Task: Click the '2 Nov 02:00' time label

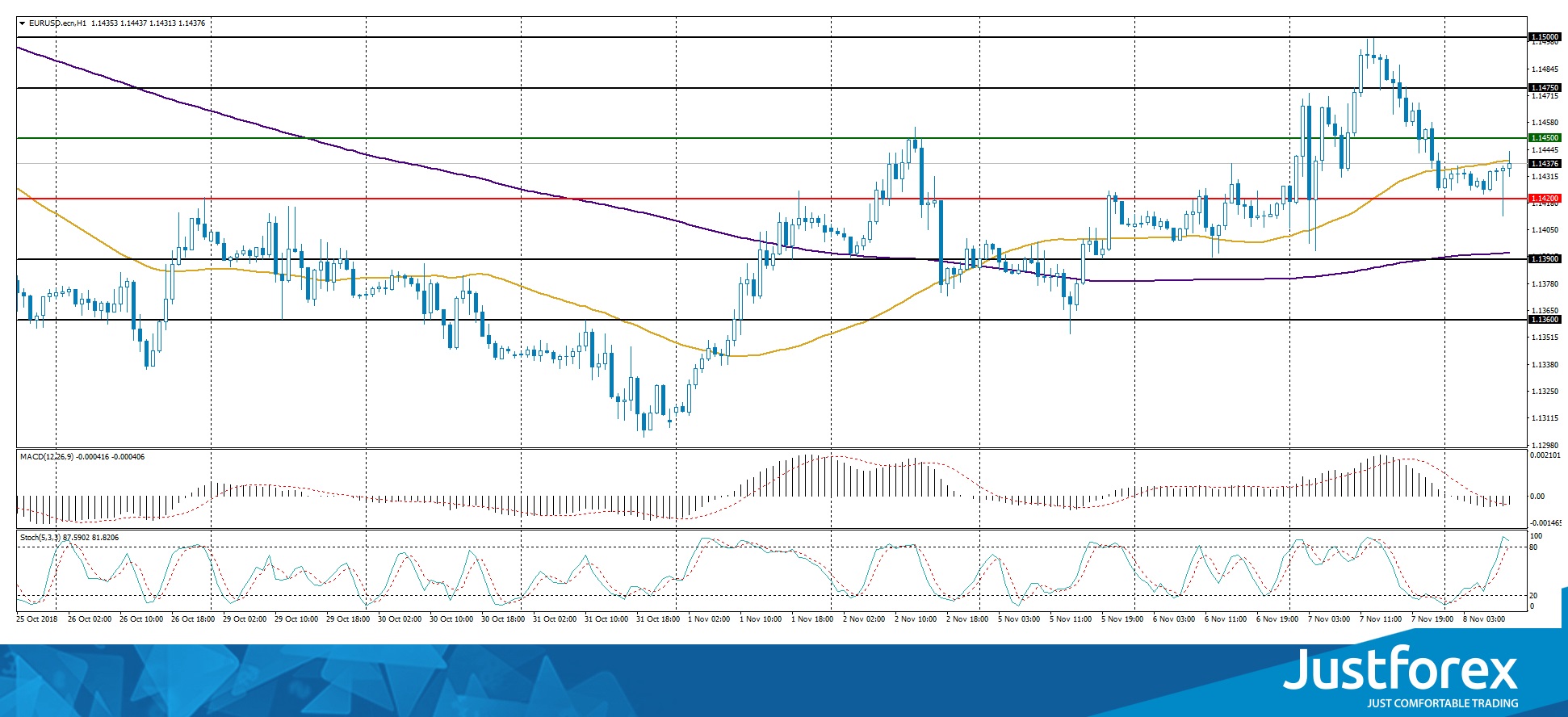Action: coord(864,619)
